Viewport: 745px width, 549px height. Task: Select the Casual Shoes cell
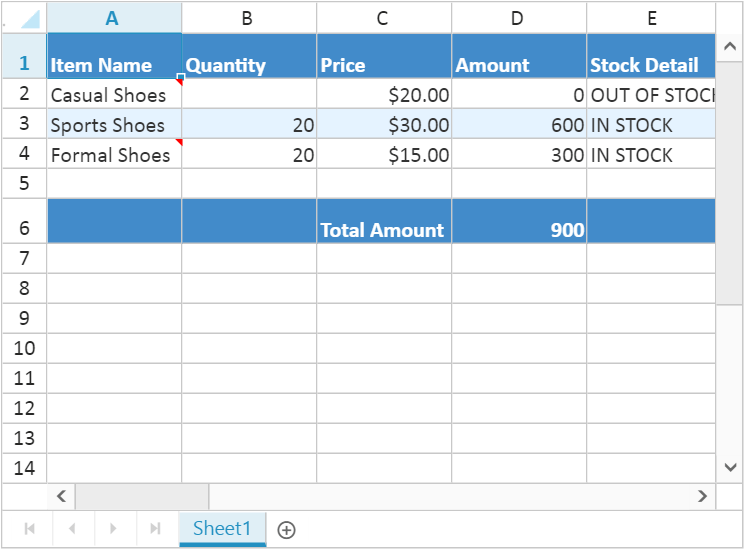pyautogui.click(x=114, y=94)
